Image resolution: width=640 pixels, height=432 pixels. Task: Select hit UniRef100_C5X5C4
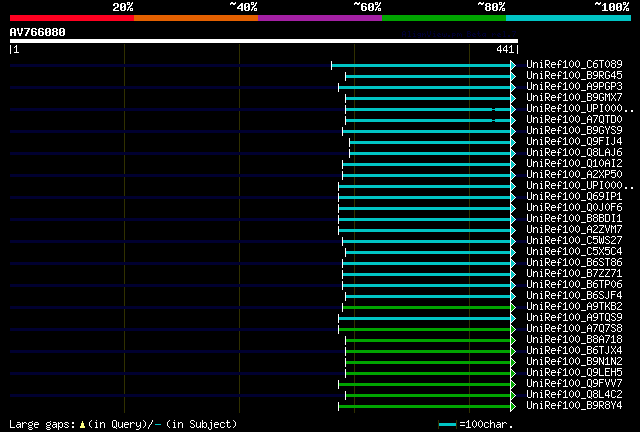click(x=574, y=252)
